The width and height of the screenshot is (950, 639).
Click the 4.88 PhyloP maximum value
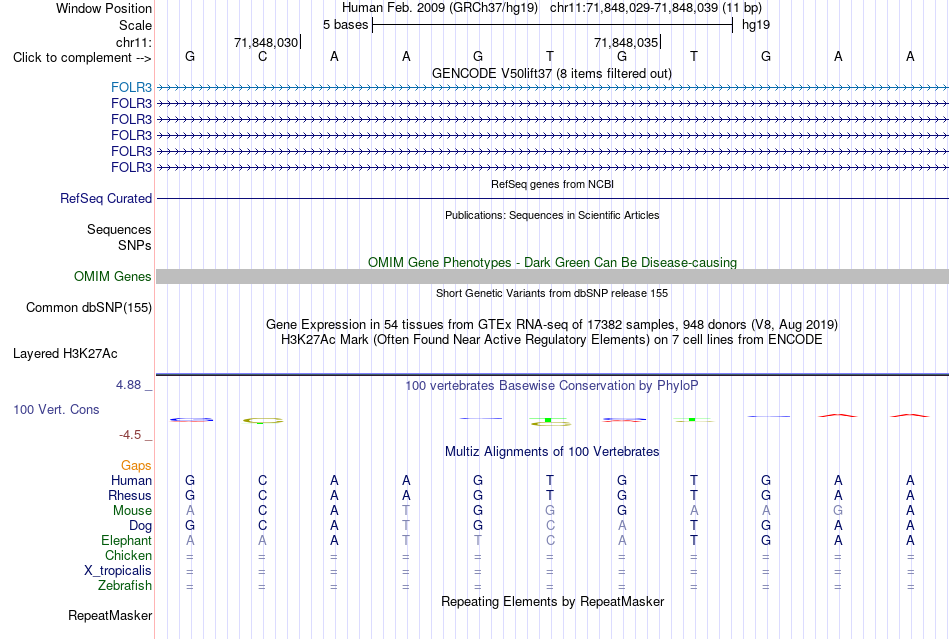(x=128, y=385)
